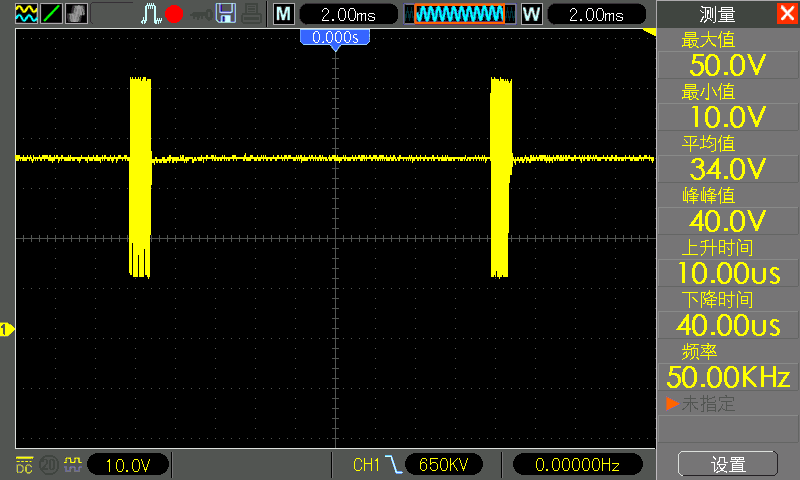Click the window 2.00ms timebase value
Viewport: 800px width, 480px height.
596,15
